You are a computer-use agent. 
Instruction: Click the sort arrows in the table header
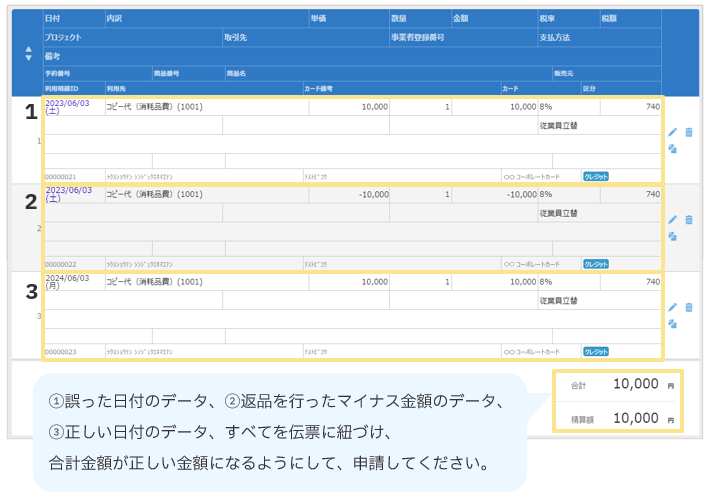(x=27, y=53)
